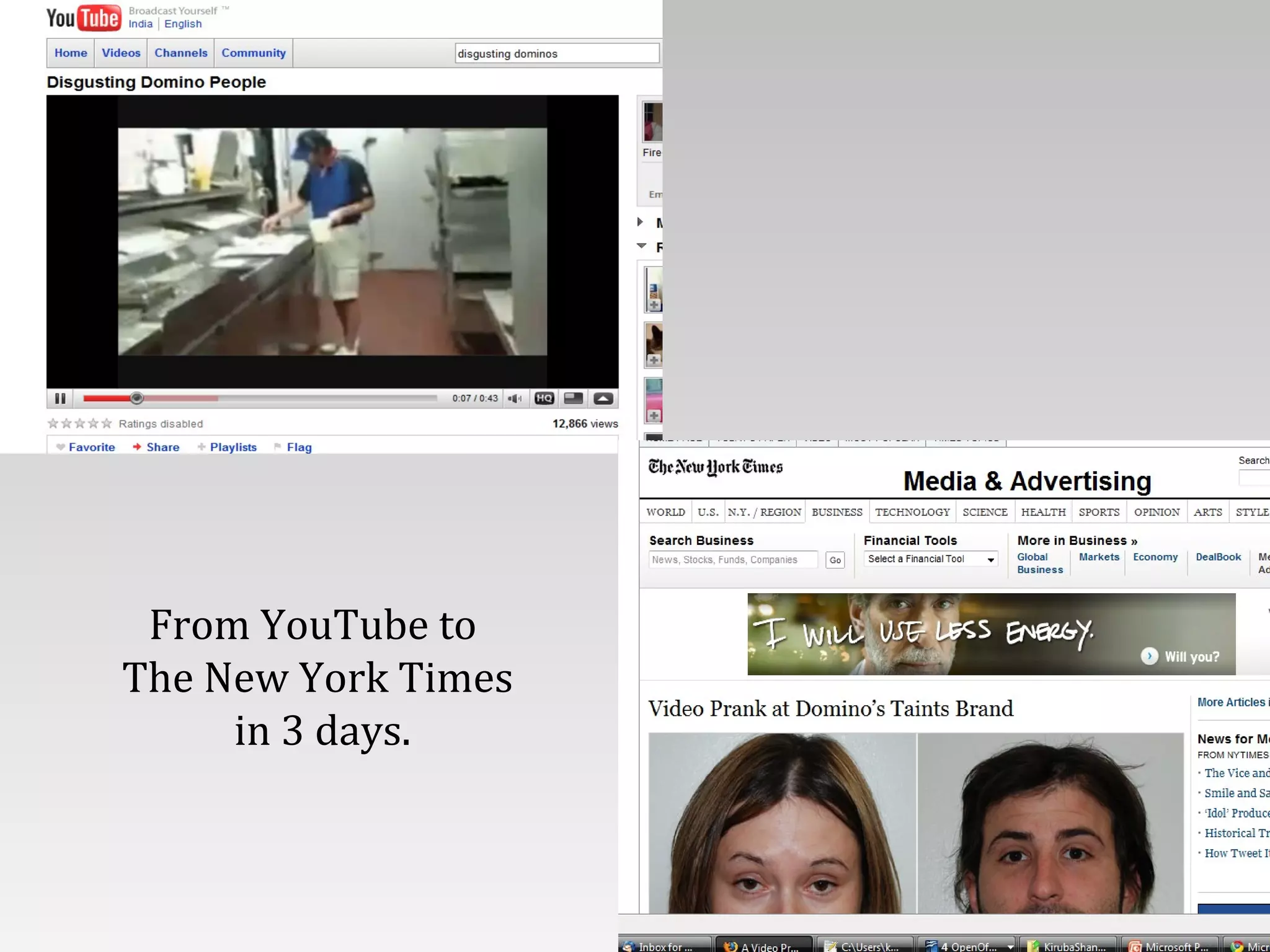Open the SPORTS section
The width and height of the screenshot is (1270, 952).
pyautogui.click(x=1099, y=512)
